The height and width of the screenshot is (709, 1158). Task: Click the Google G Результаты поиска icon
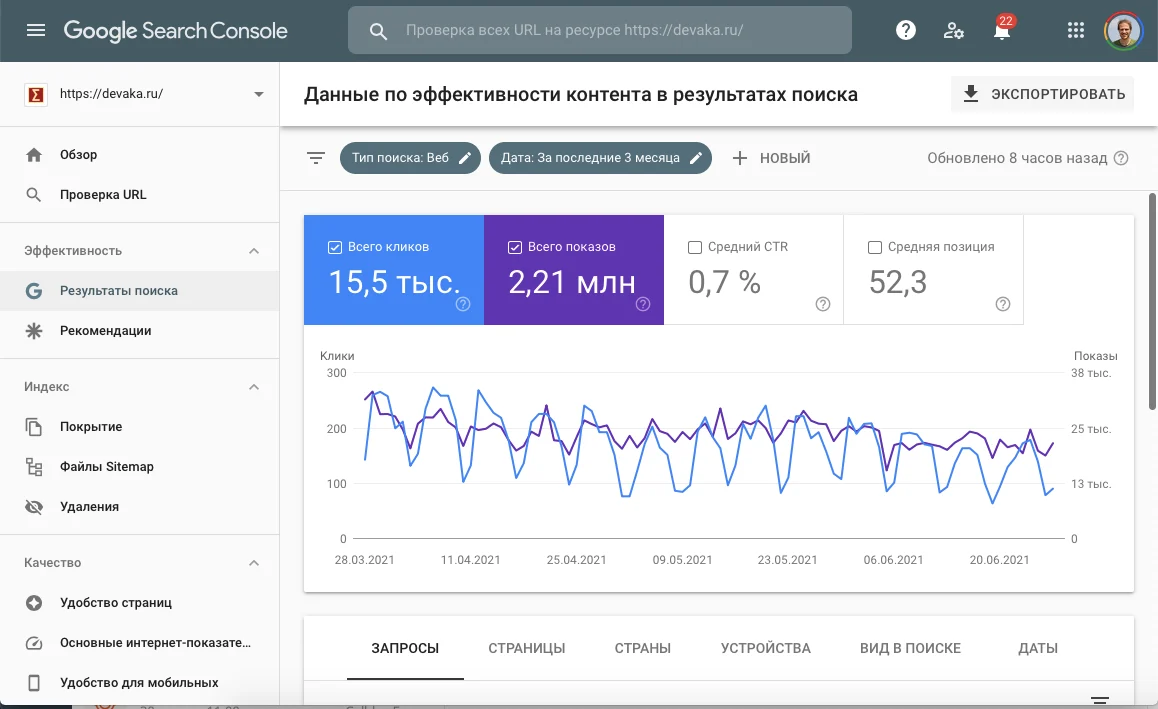click(34, 291)
